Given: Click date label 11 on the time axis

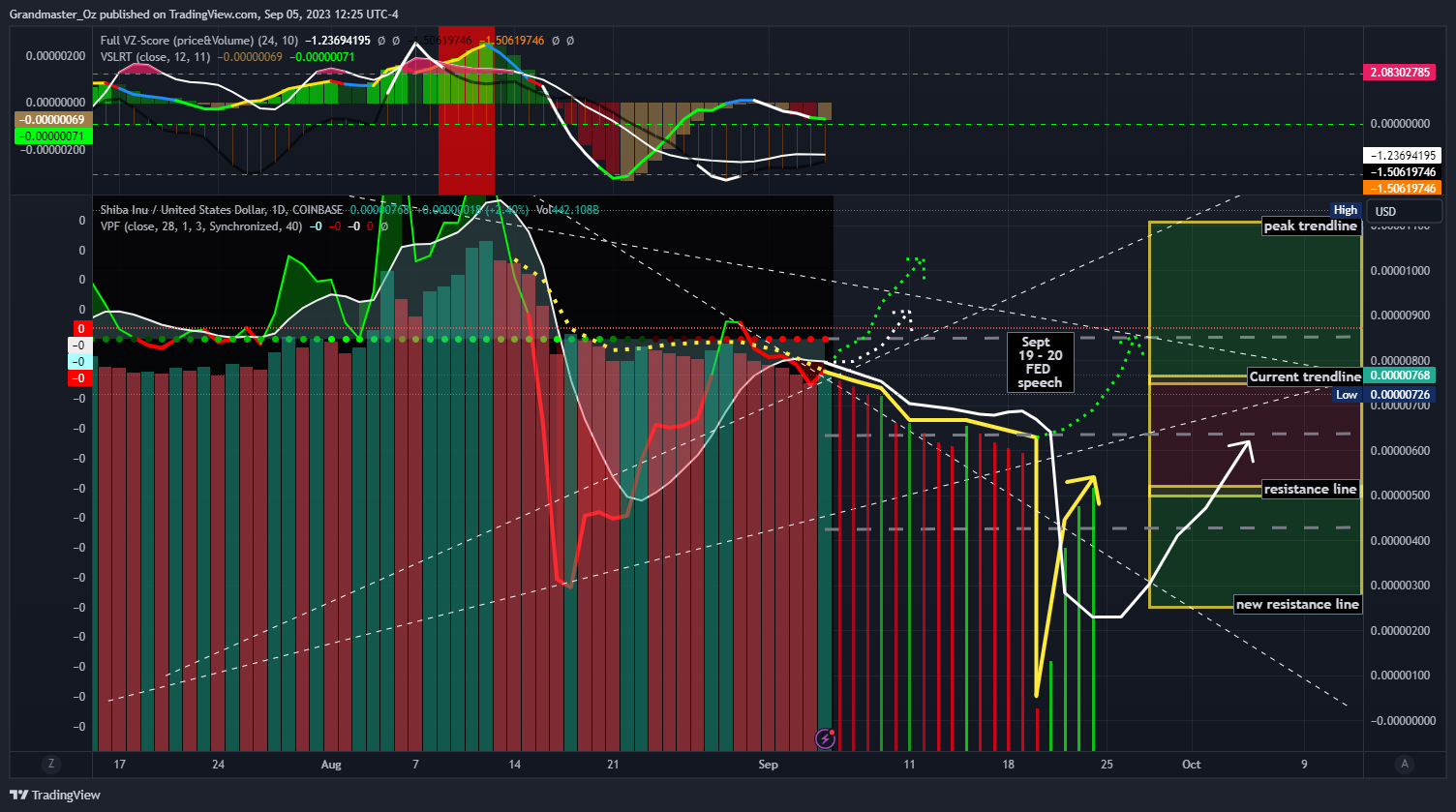Looking at the screenshot, I should (910, 765).
